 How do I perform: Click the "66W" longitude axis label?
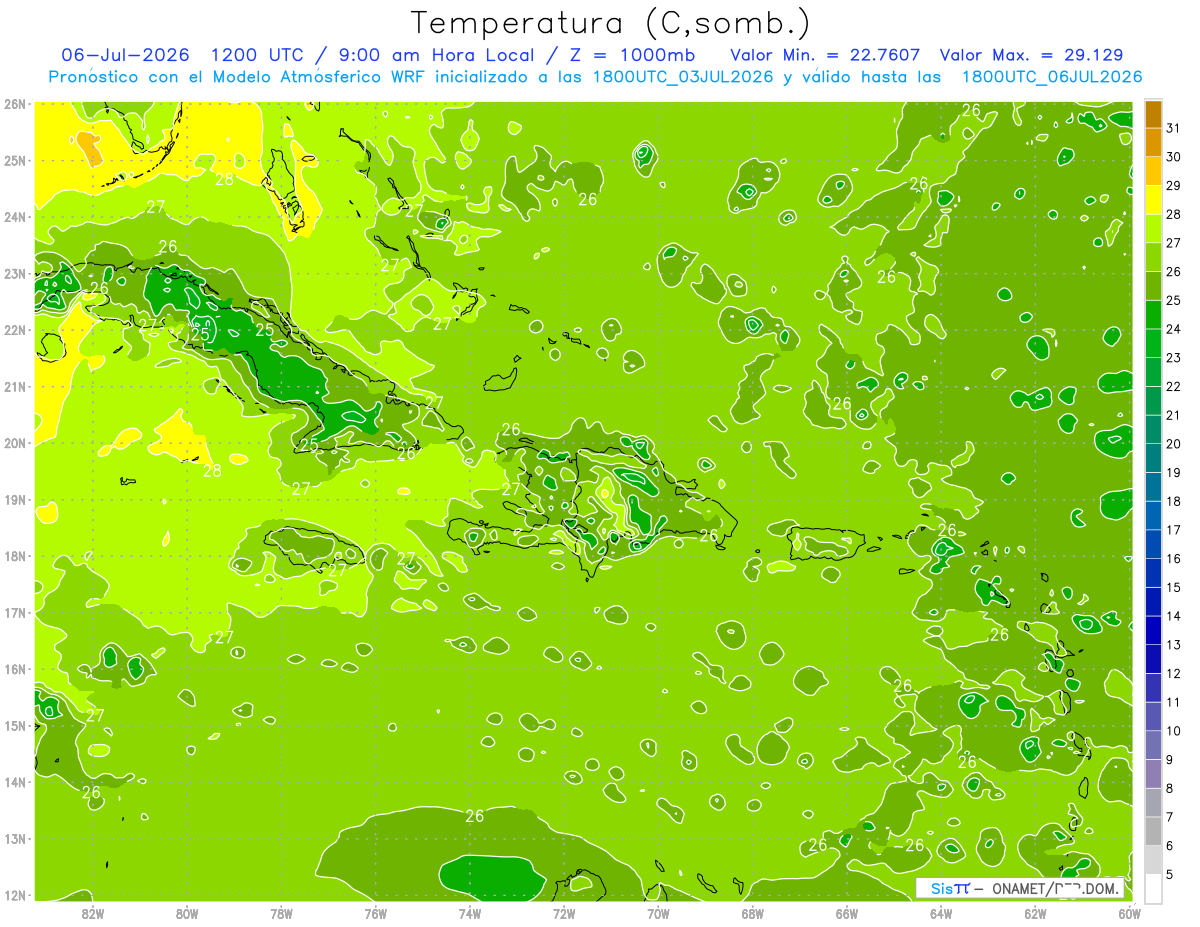847,913
